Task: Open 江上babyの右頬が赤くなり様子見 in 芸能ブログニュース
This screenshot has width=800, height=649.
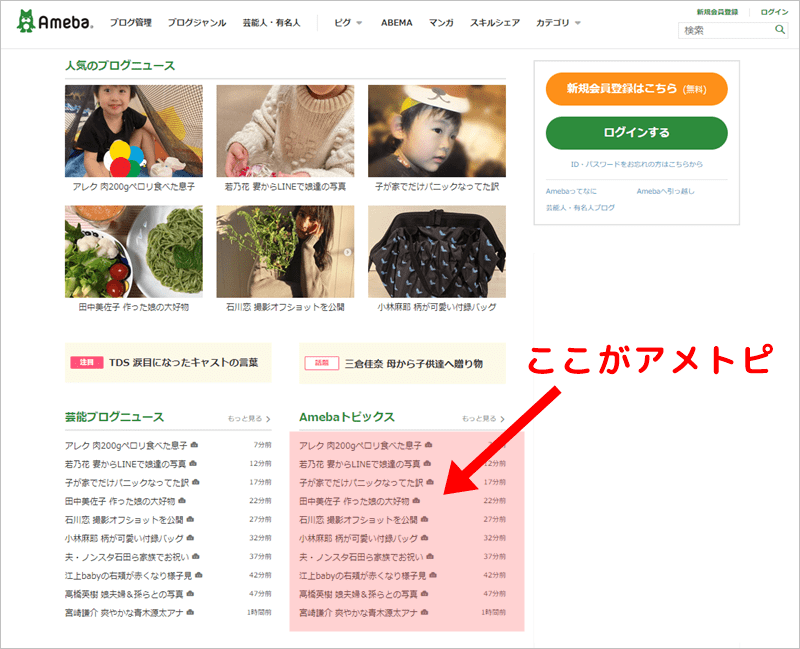Action: pos(128,576)
